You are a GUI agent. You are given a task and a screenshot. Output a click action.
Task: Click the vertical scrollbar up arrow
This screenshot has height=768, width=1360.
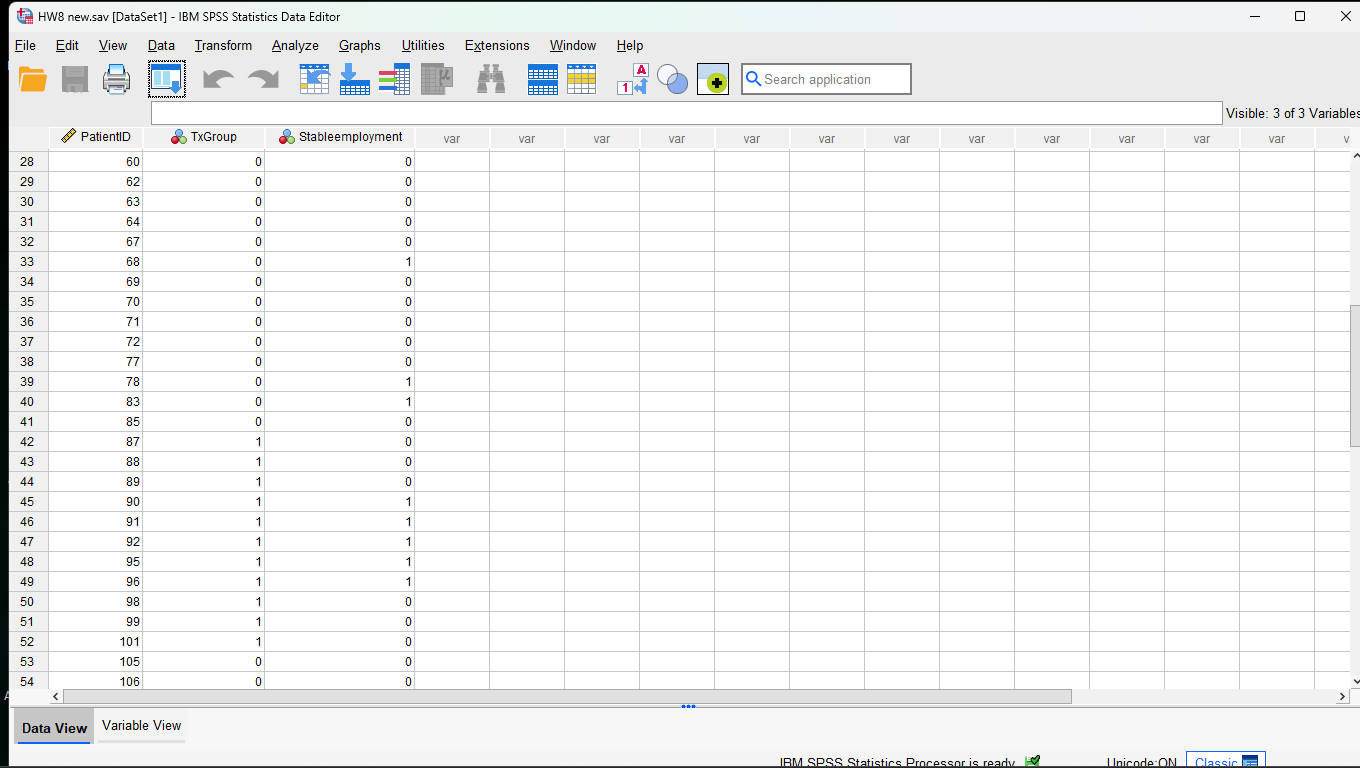tap(1355, 156)
